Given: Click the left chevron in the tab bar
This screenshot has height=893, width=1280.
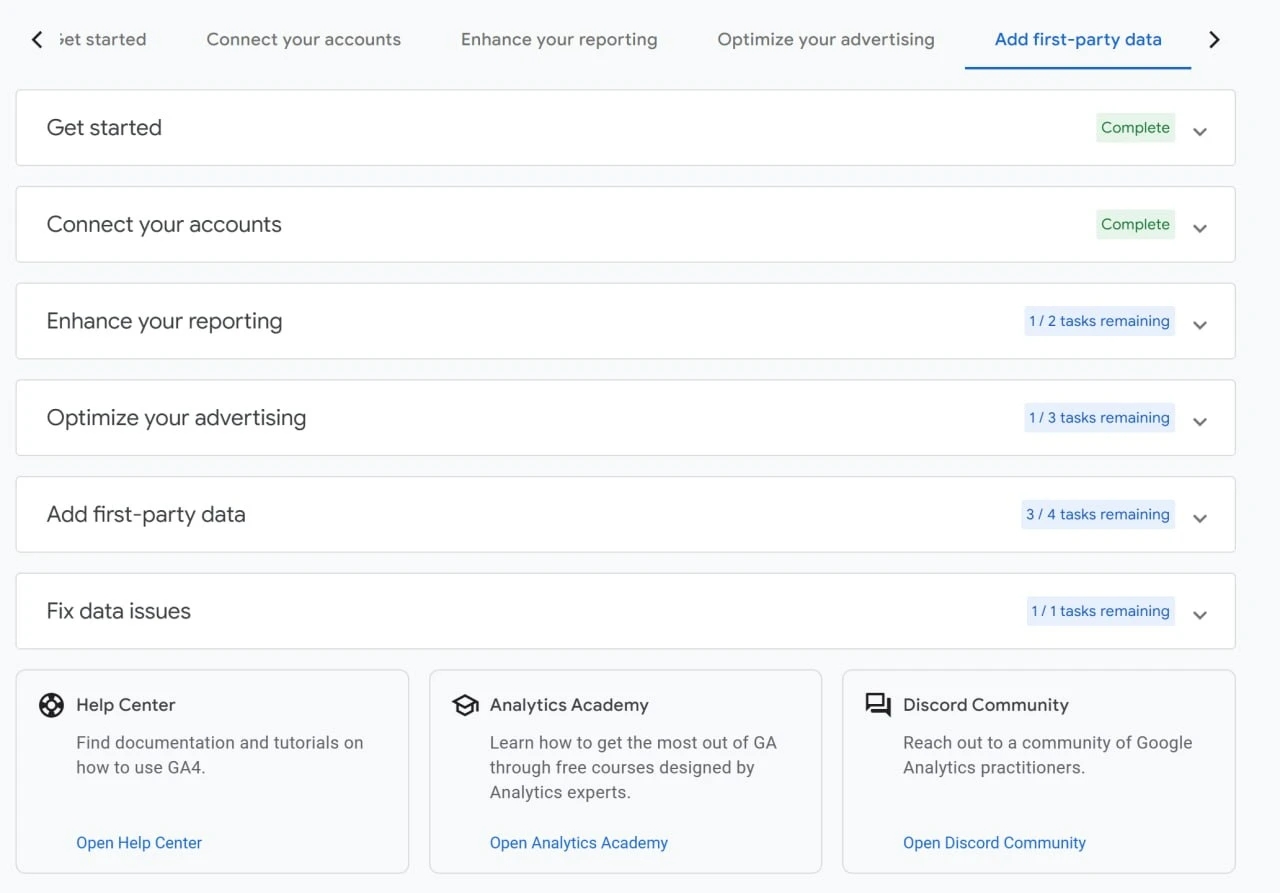Looking at the screenshot, I should [x=36, y=39].
